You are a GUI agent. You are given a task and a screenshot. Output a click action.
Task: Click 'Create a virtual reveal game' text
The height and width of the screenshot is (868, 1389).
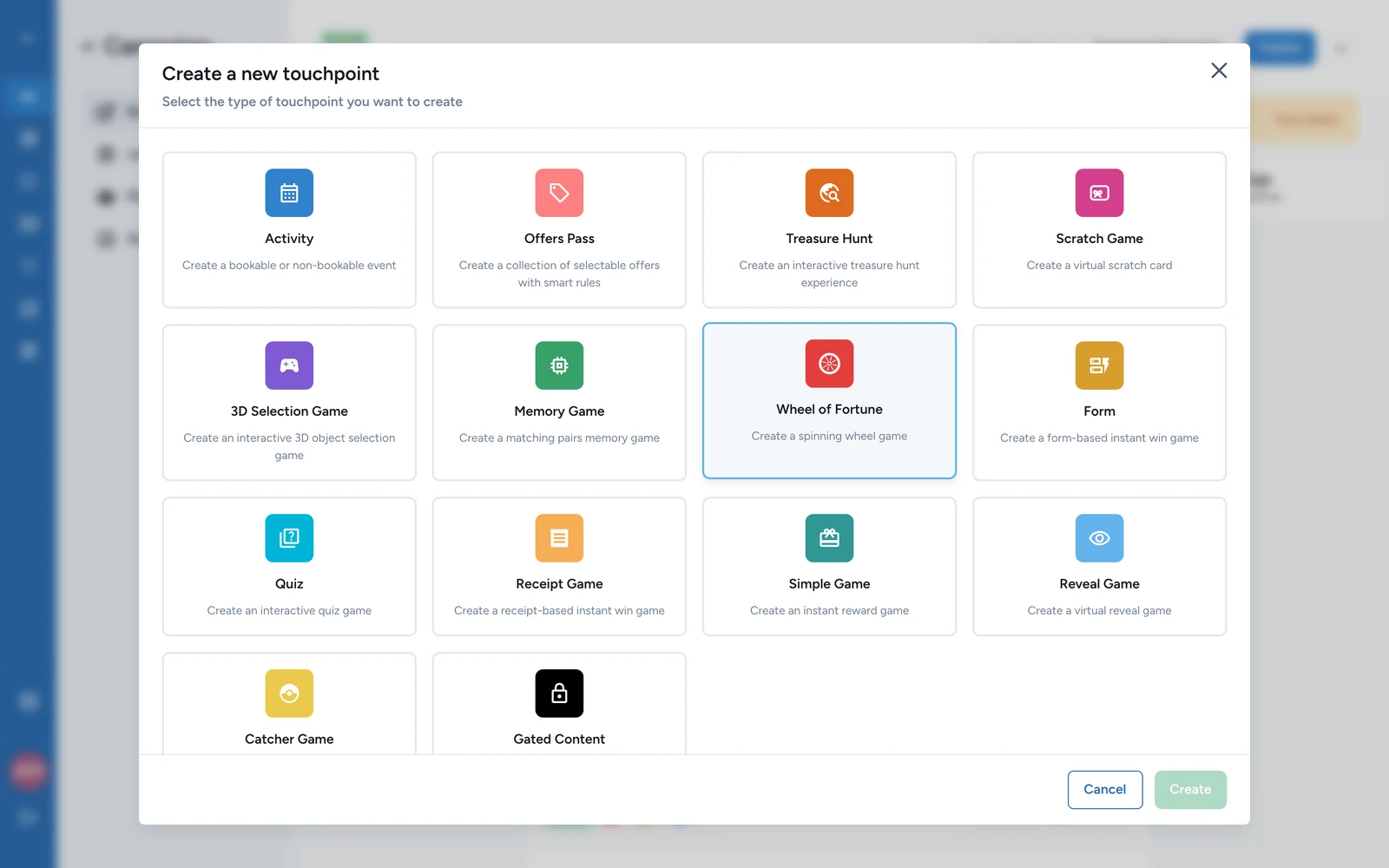[x=1099, y=611]
